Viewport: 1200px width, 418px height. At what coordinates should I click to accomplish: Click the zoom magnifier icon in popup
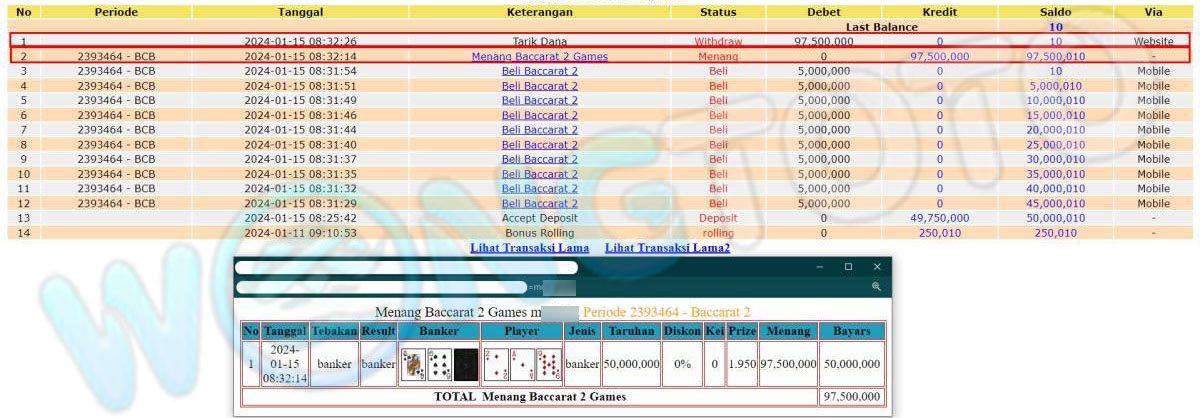[x=876, y=287]
